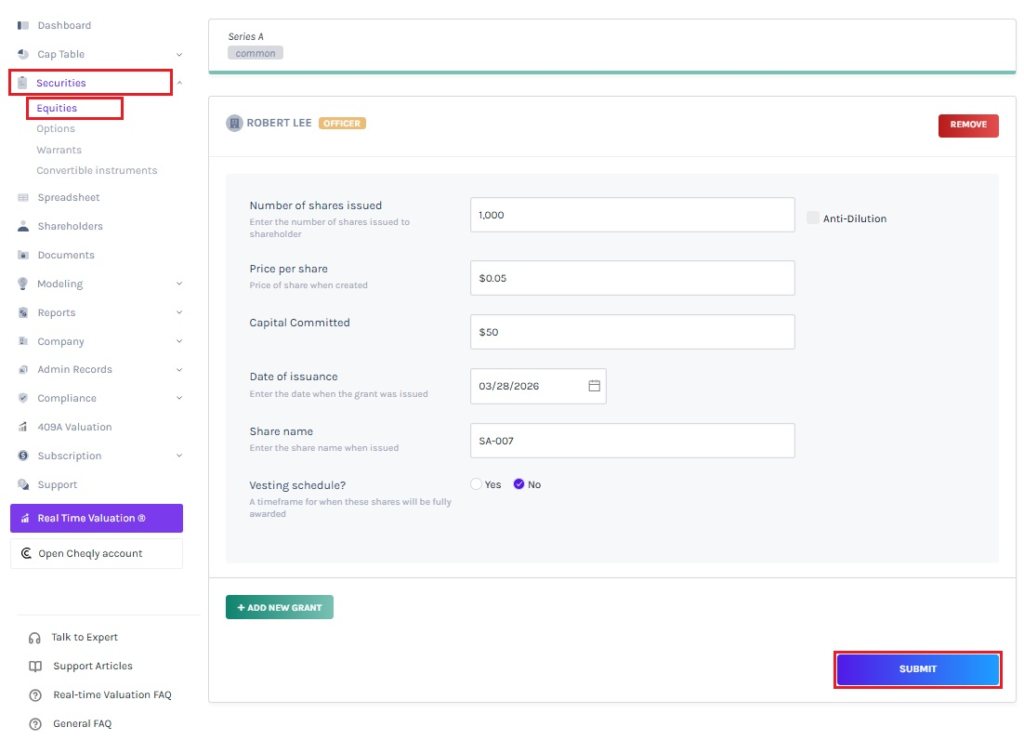Image resolution: width=1024 pixels, height=740 pixels.
Task: Select Yes for vesting schedule
Action: coord(476,484)
